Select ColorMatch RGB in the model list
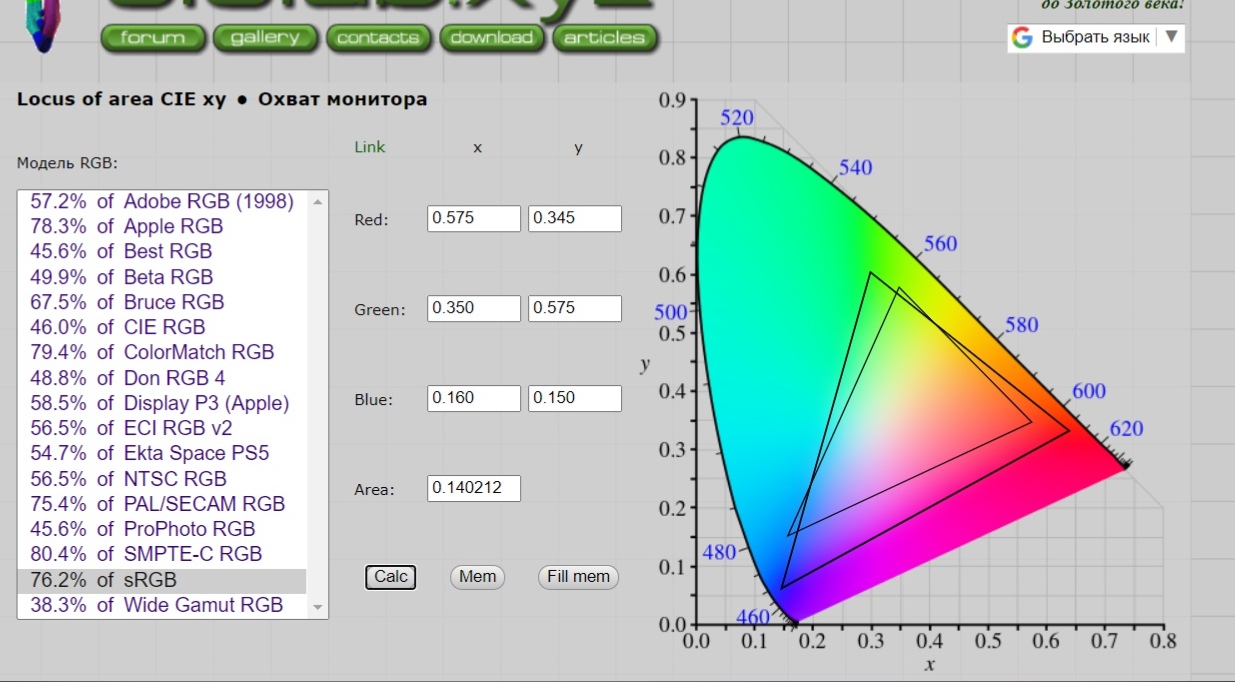 coord(162,352)
